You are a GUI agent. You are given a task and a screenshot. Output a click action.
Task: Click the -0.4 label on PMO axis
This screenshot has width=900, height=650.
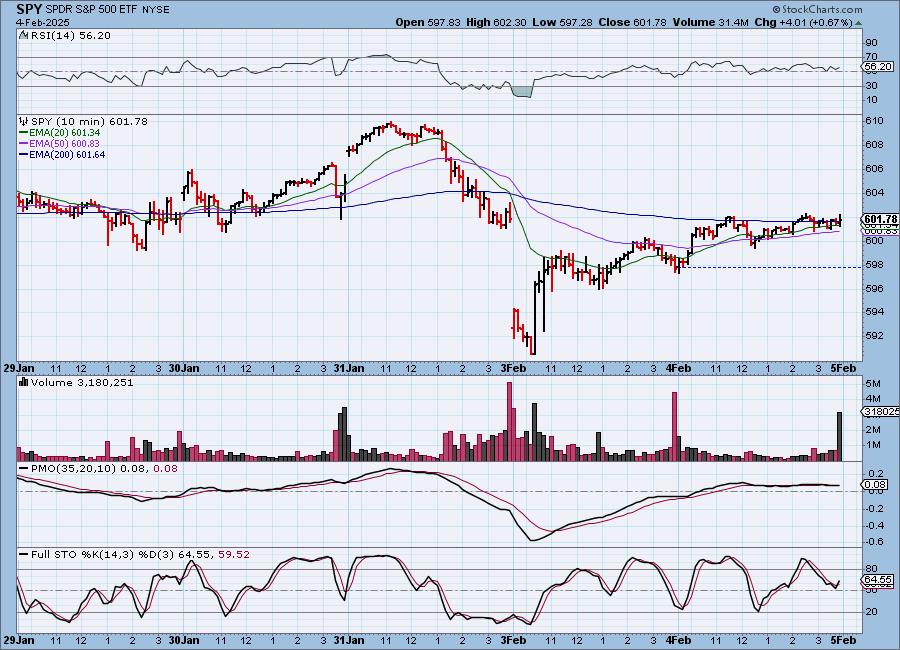(x=874, y=525)
